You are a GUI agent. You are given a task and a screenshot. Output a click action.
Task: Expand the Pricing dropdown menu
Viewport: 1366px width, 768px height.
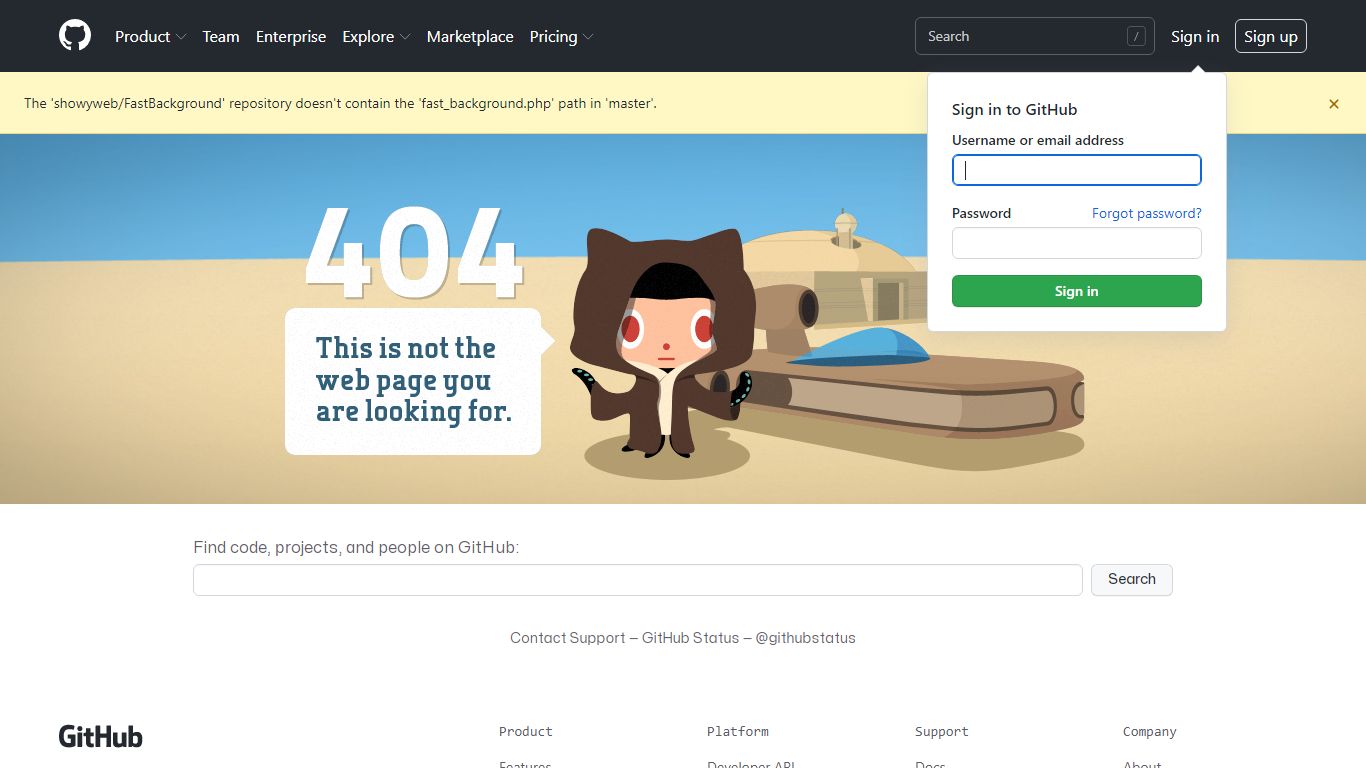click(562, 36)
